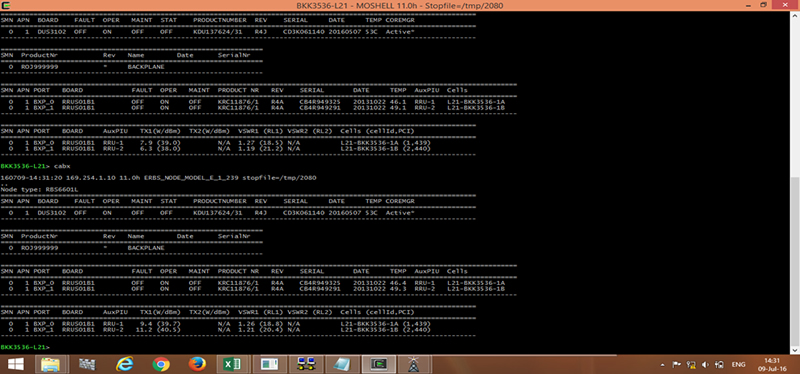800x374 pixels.
Task: Open the tray icon left of ENG
Action: 719,365
